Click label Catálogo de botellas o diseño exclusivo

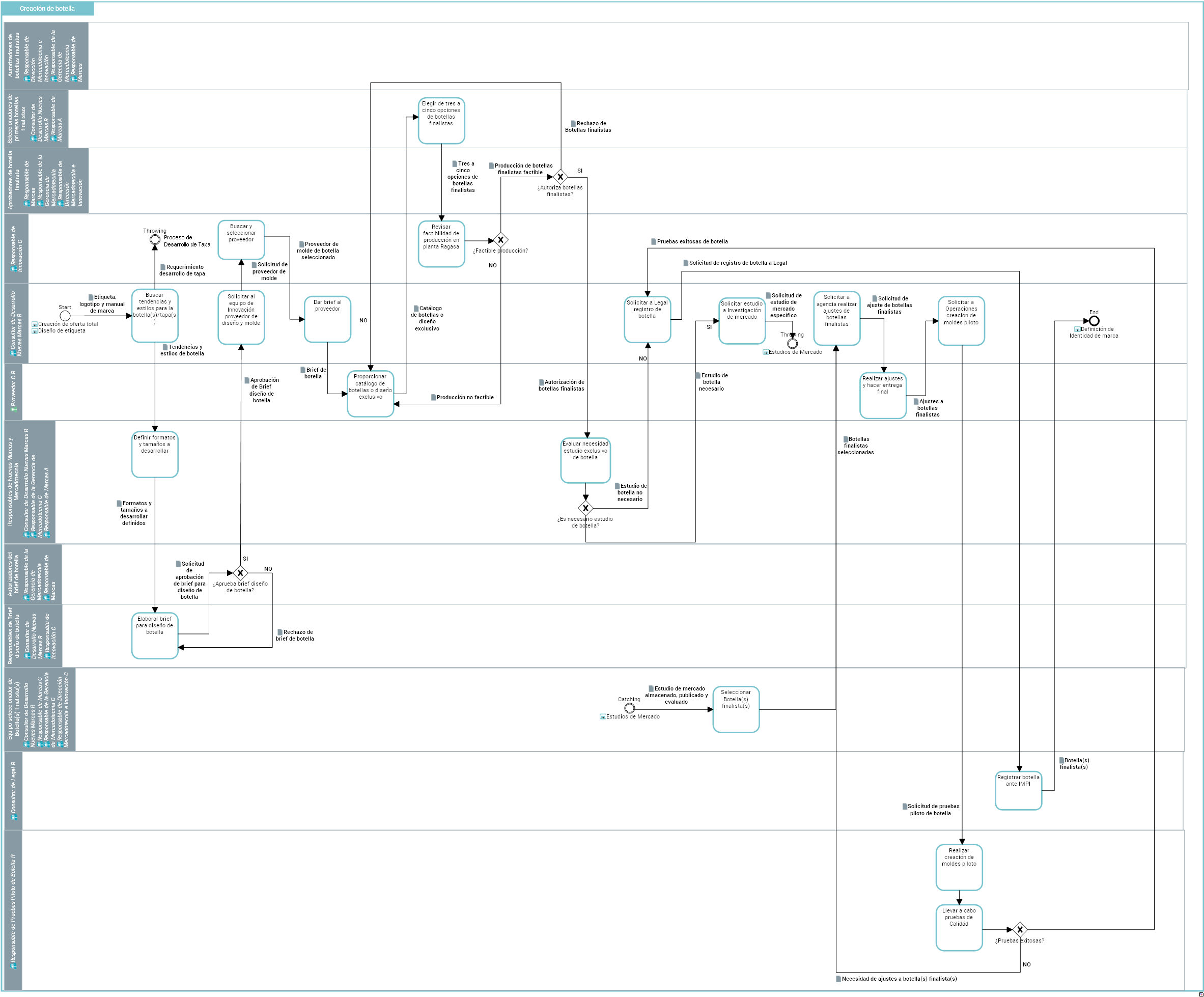tap(427, 318)
